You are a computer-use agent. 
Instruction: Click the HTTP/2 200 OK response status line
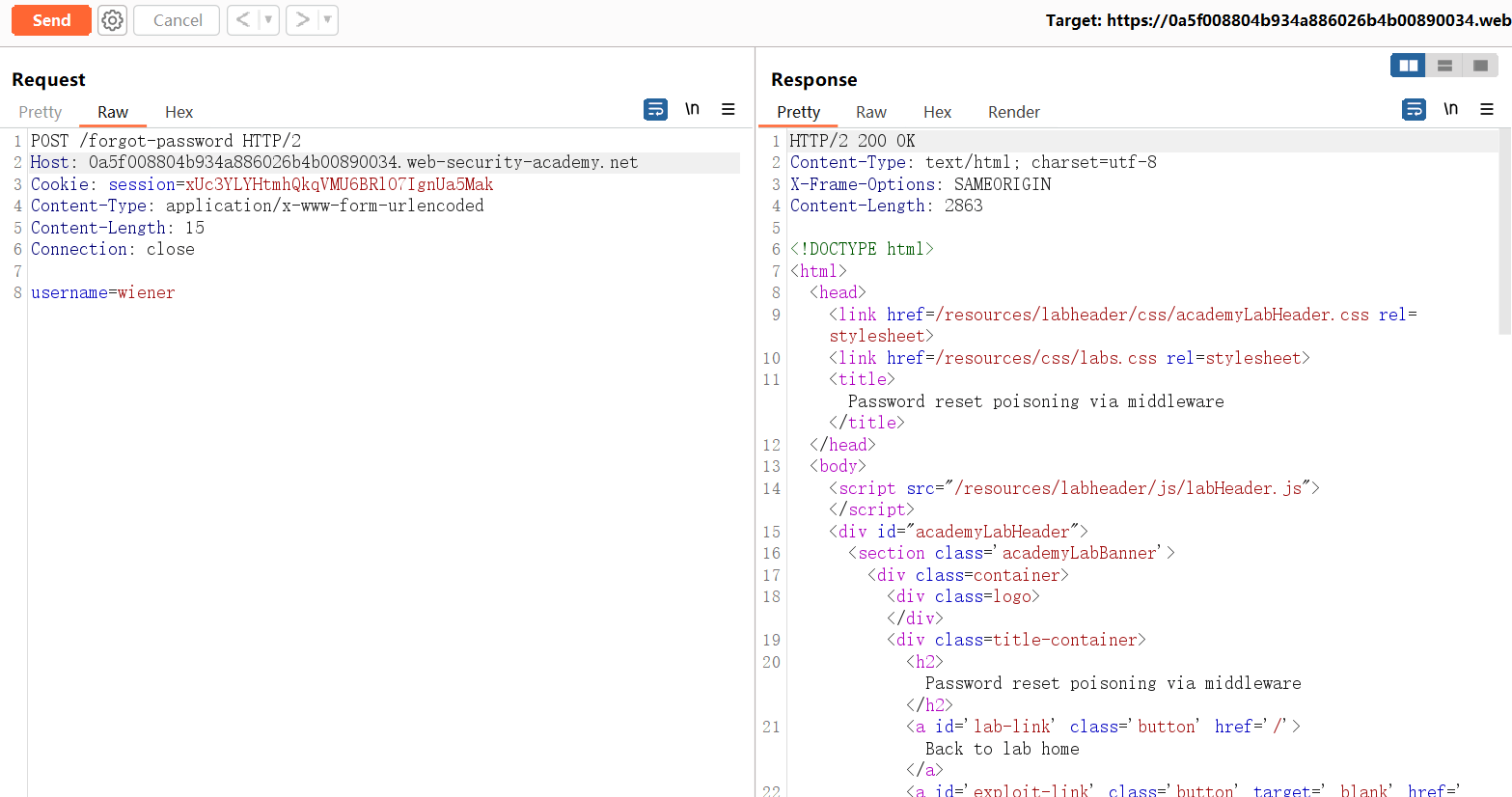click(853, 141)
